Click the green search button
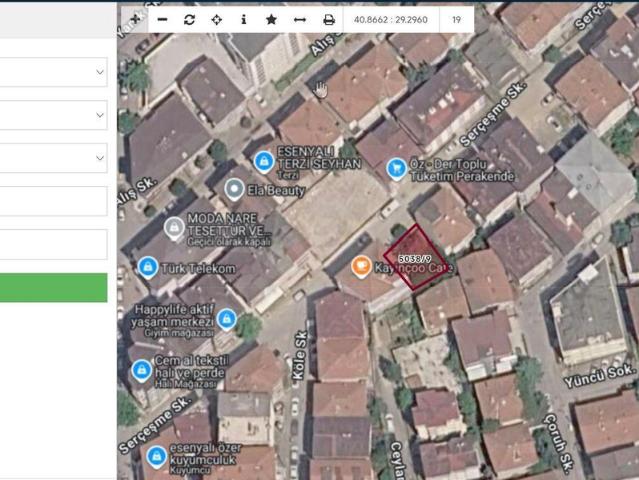Screen dimensions: 639x480 [53, 288]
